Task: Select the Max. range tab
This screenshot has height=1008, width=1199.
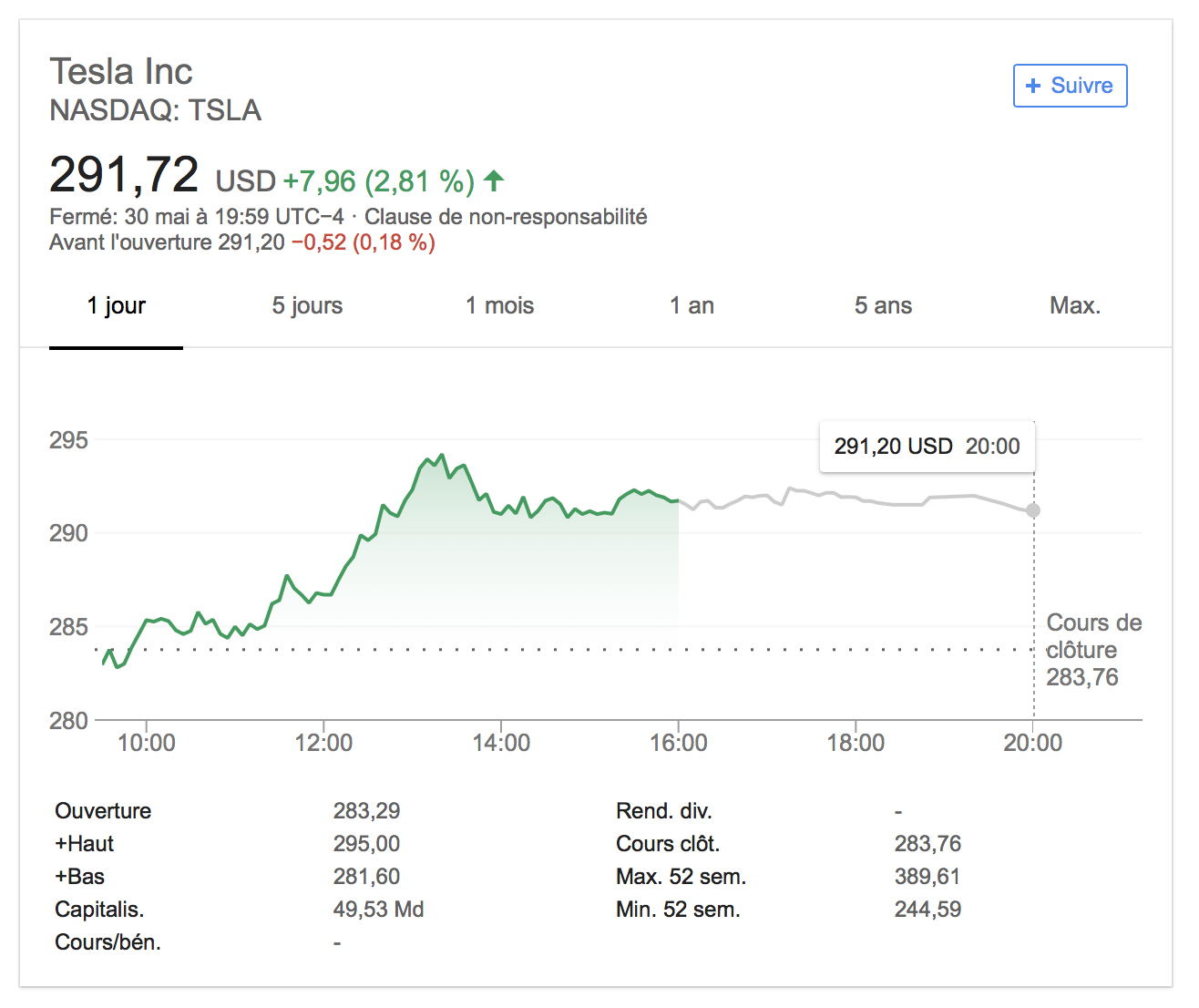Action: tap(1075, 306)
